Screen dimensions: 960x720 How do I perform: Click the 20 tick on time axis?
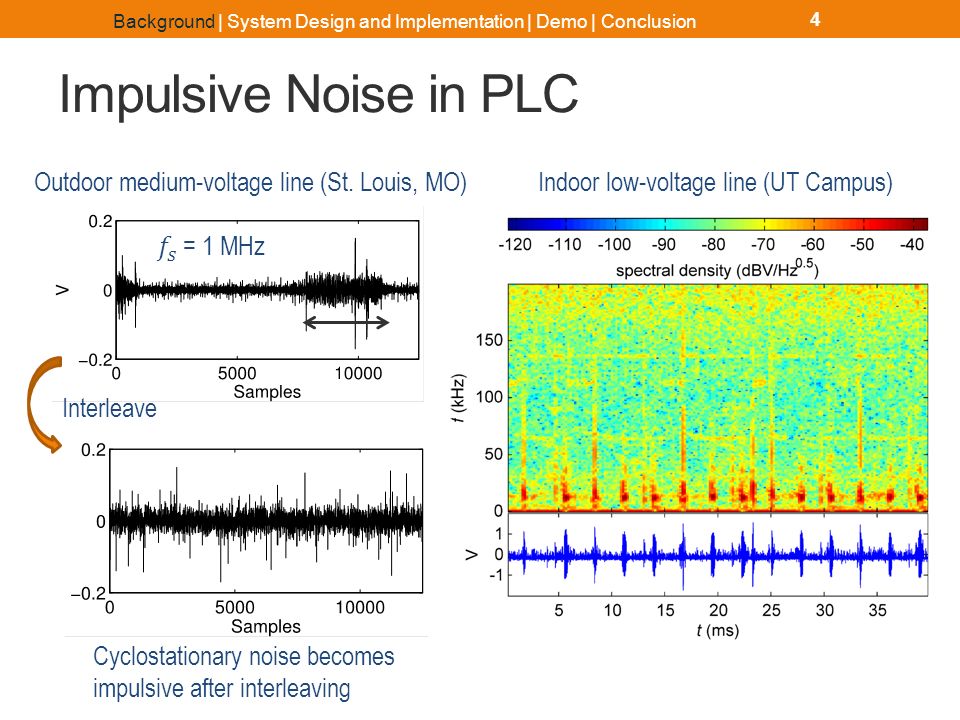coord(718,610)
